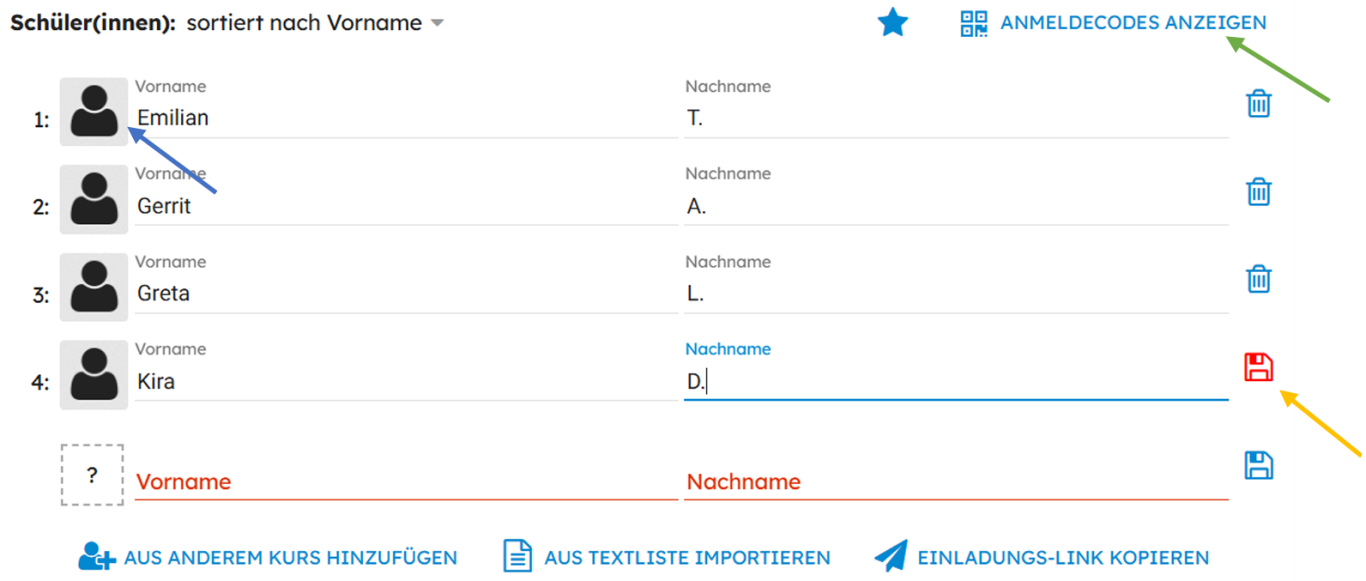1366x581 pixels.
Task: Click the blue star icon
Action: click(892, 23)
